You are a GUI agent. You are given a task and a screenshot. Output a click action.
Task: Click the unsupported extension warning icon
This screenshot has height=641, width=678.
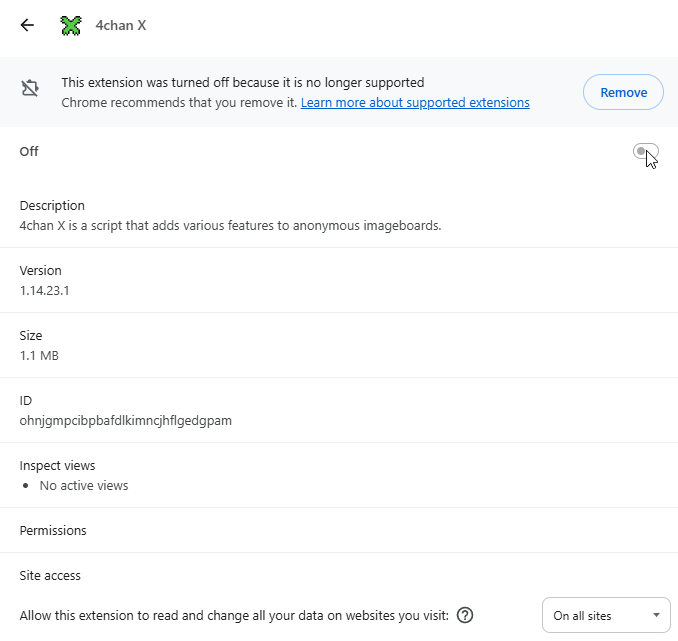click(30, 88)
